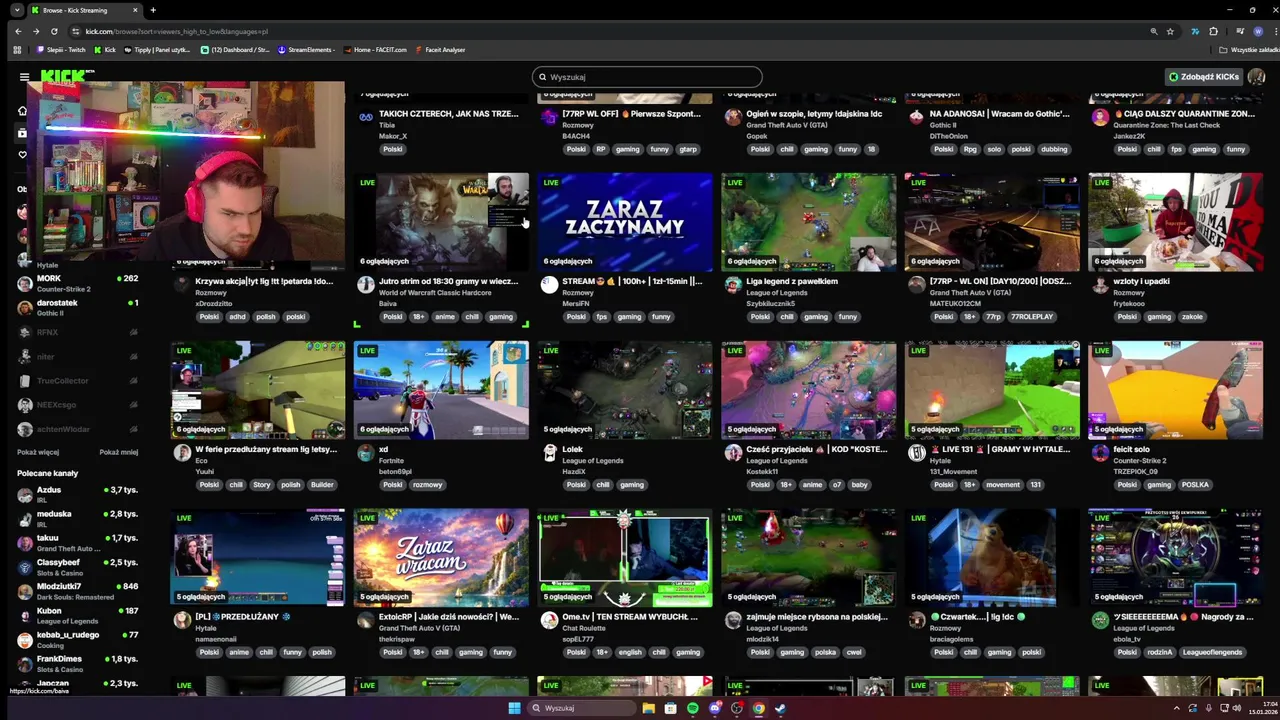Click the Kick logo in header

67,76
